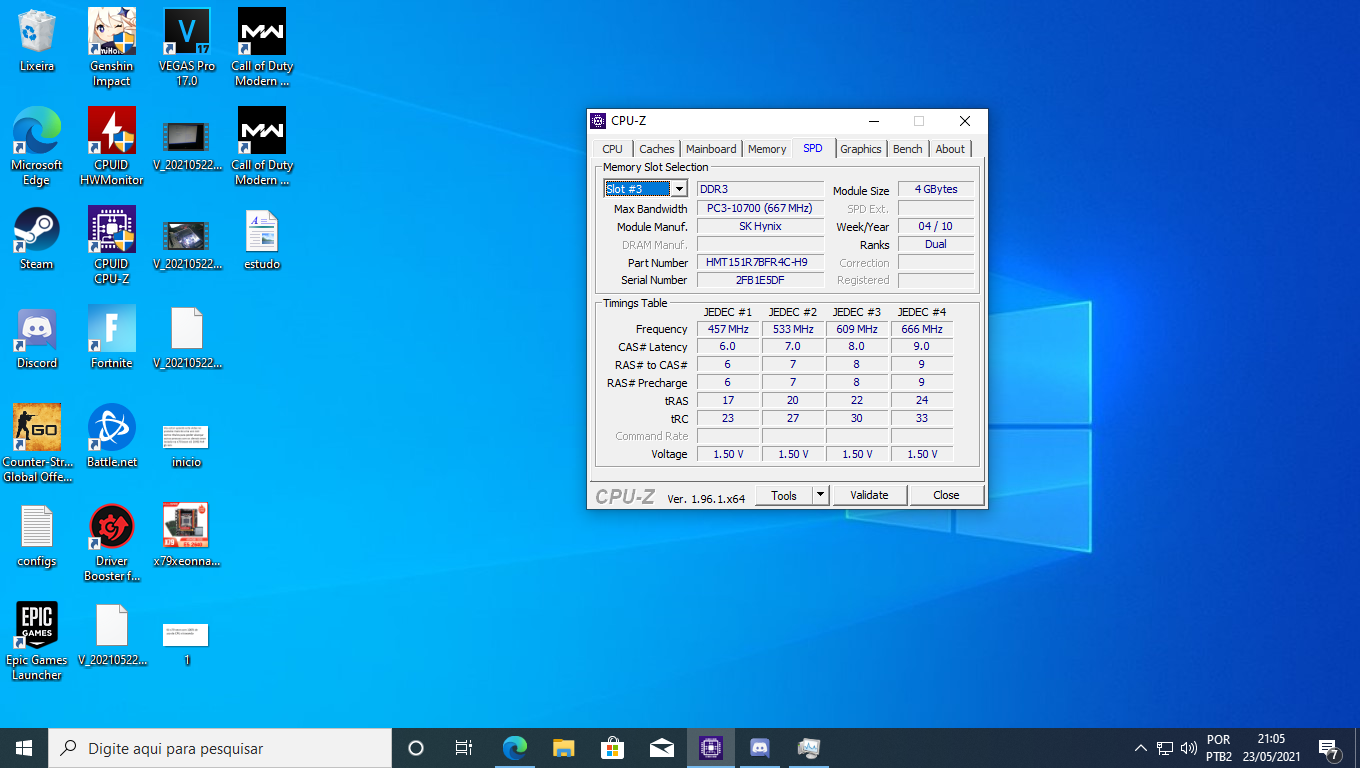Open volume control in system tray
This screenshot has height=768, width=1360.
[1189, 748]
